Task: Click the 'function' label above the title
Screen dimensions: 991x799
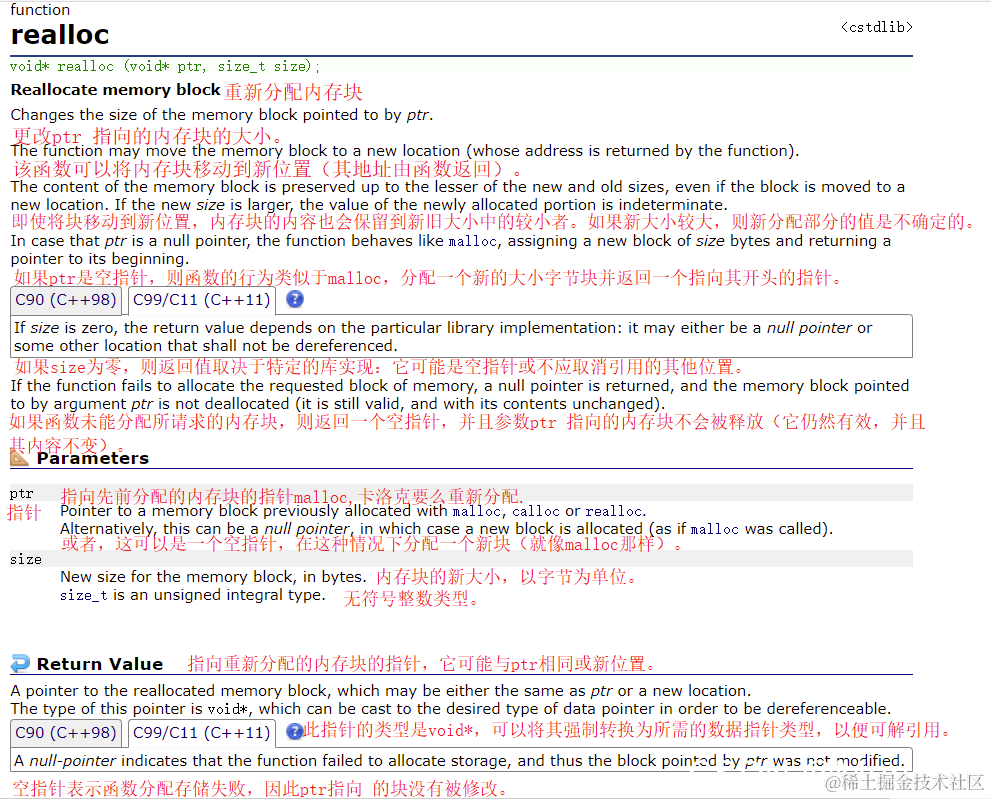Action: click(x=40, y=9)
